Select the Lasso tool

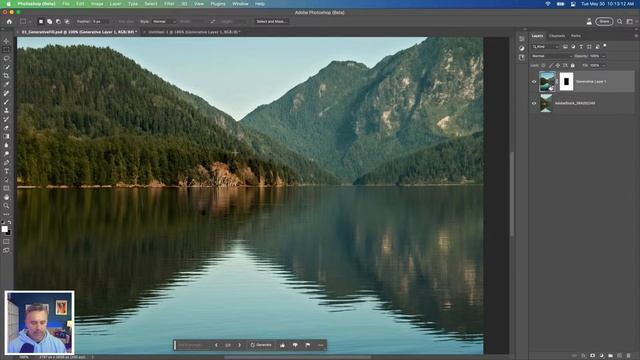tap(6, 58)
